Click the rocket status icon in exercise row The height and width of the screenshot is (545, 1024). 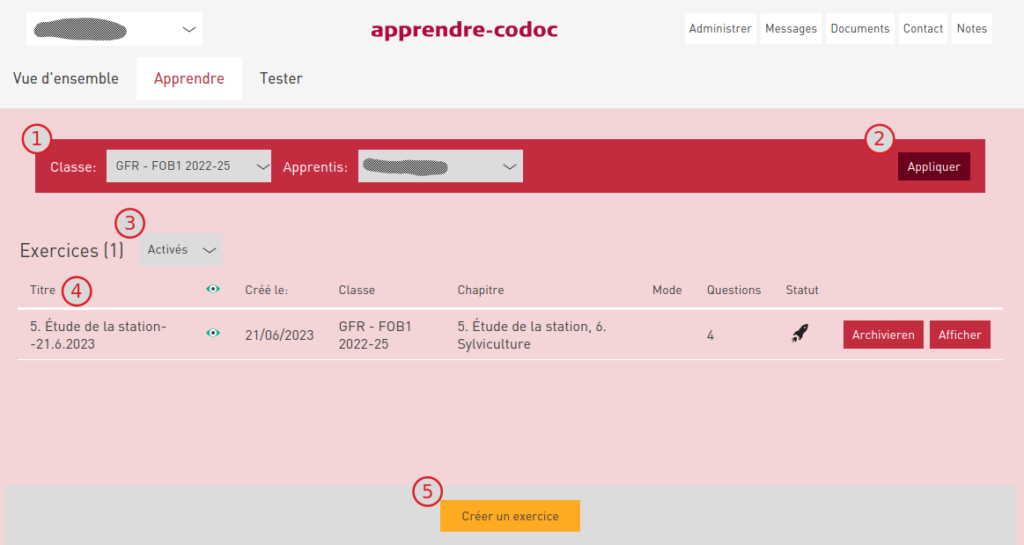799,335
